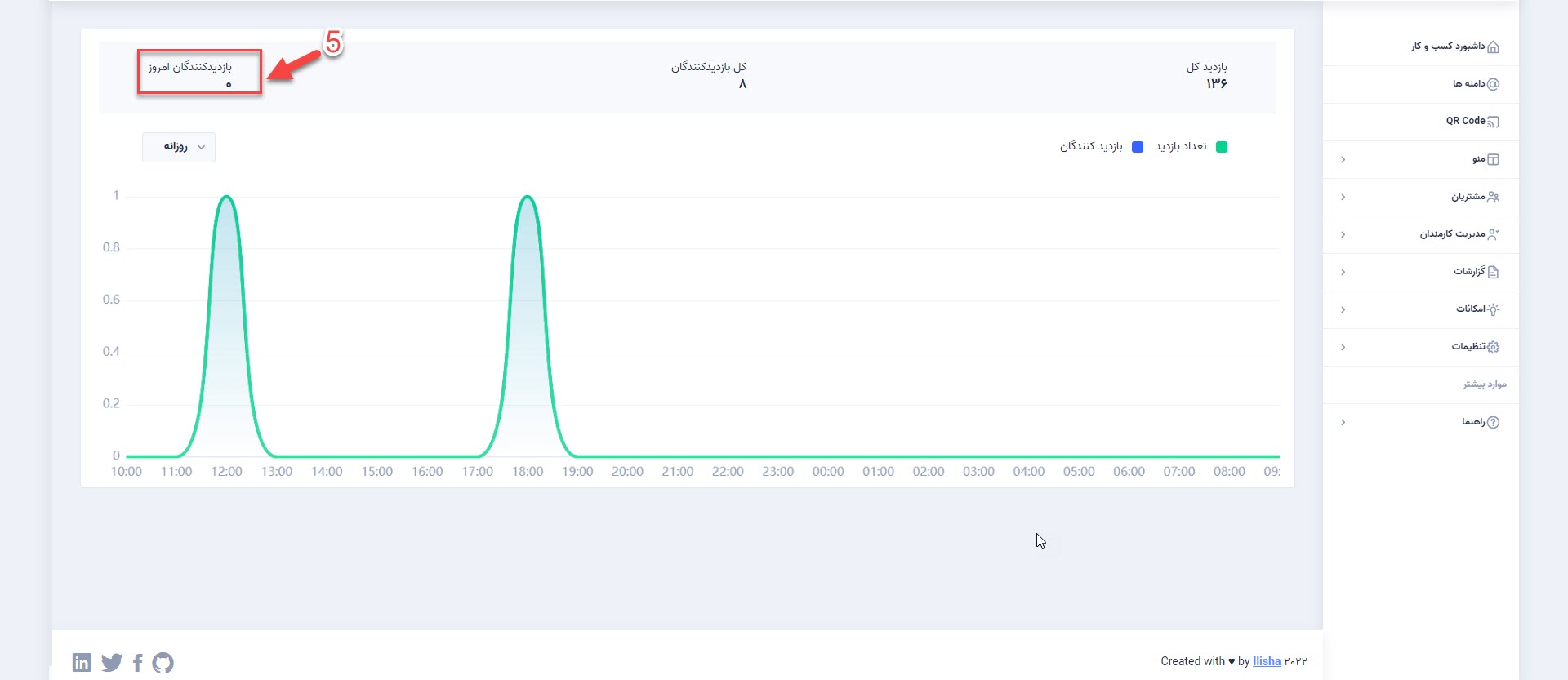Click the 0.8 y-axis label
1568x680 pixels.
pyautogui.click(x=111, y=247)
